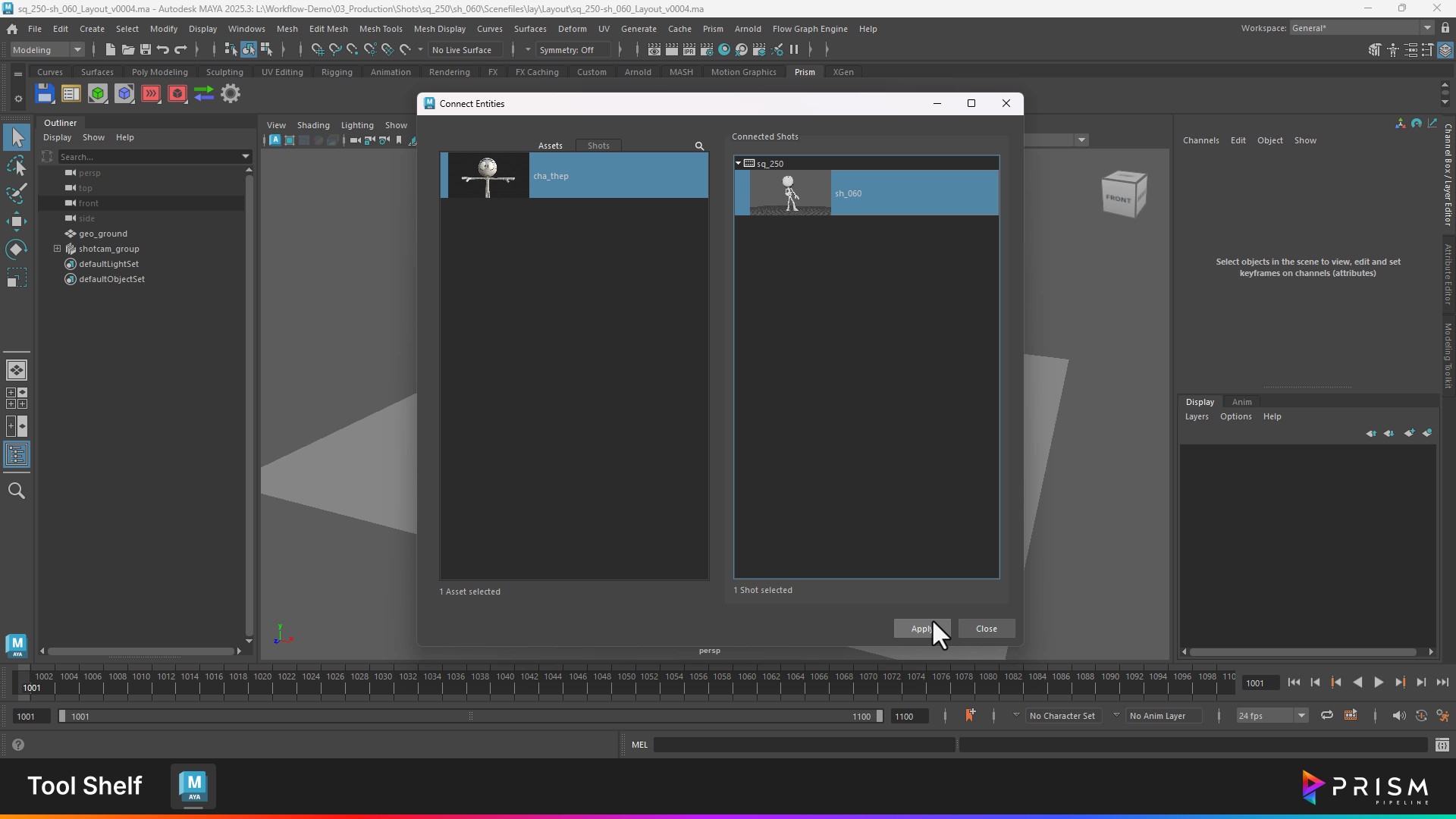Click the Undo icon in status line
The image size is (1456, 819).
[x=162, y=50]
